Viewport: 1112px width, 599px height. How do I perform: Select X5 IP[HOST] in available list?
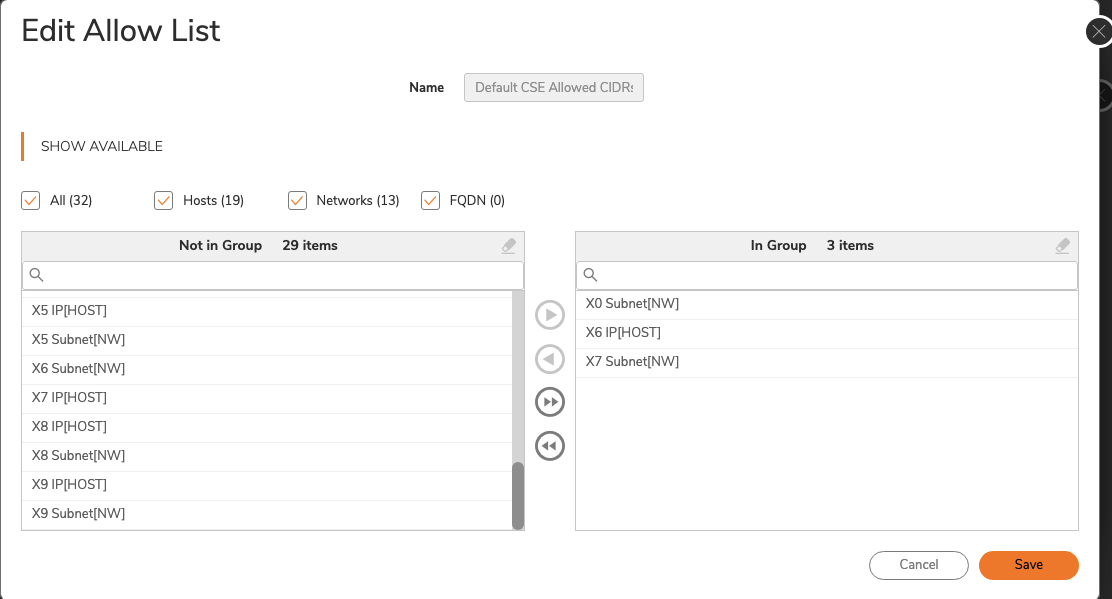click(x=69, y=311)
